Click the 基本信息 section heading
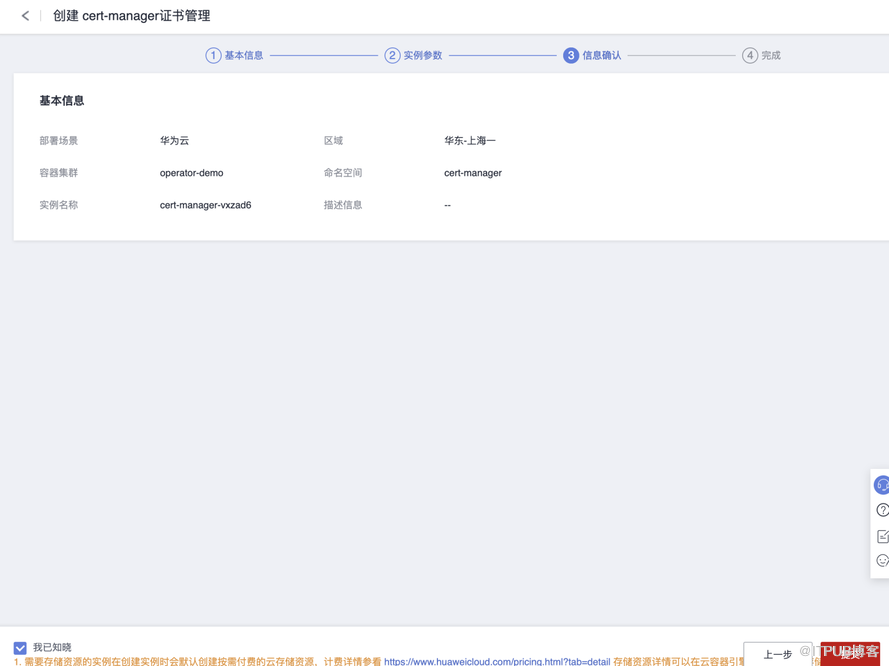889x666 pixels. point(62,101)
